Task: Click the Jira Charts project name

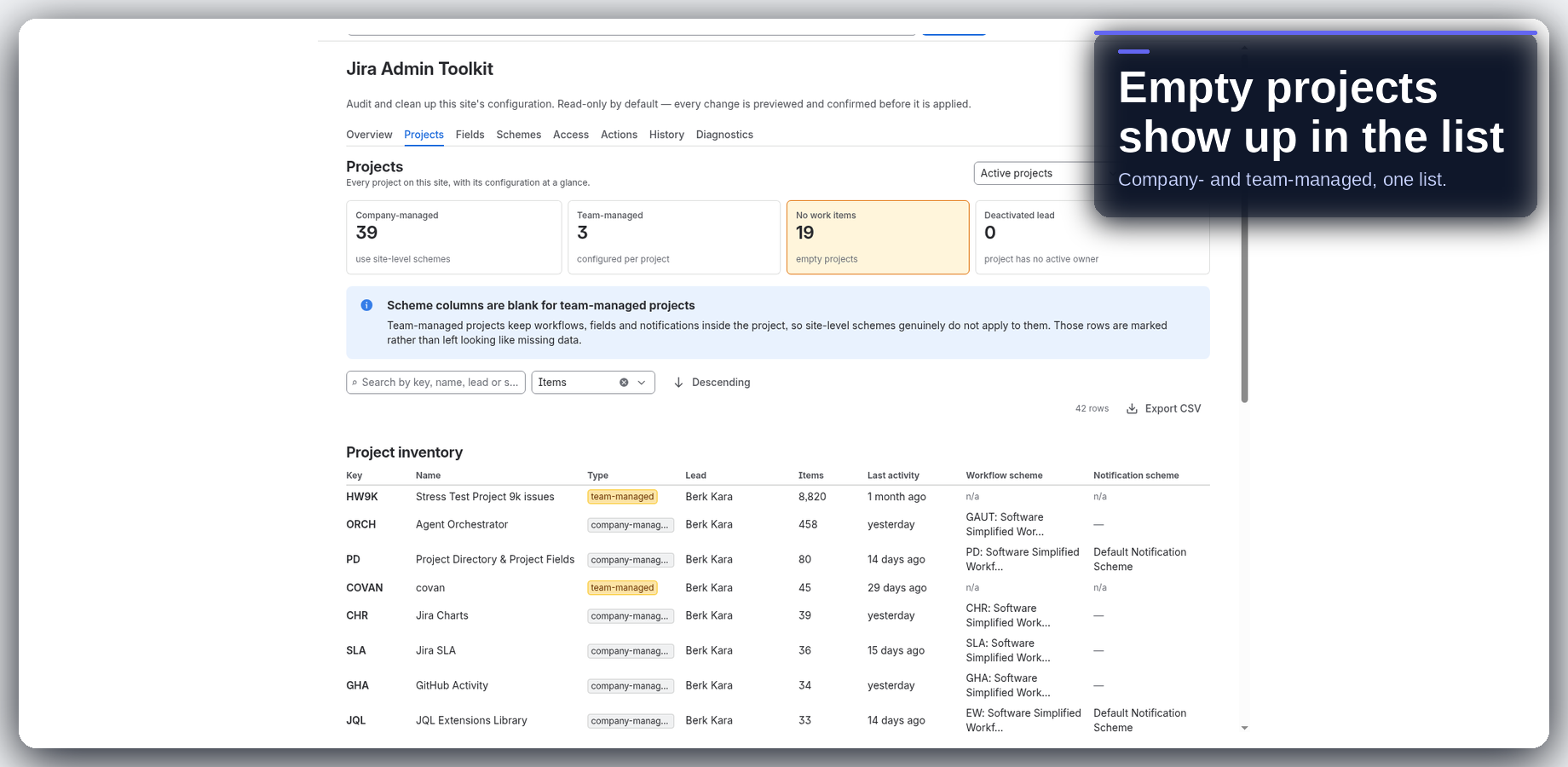Action: tap(442, 615)
